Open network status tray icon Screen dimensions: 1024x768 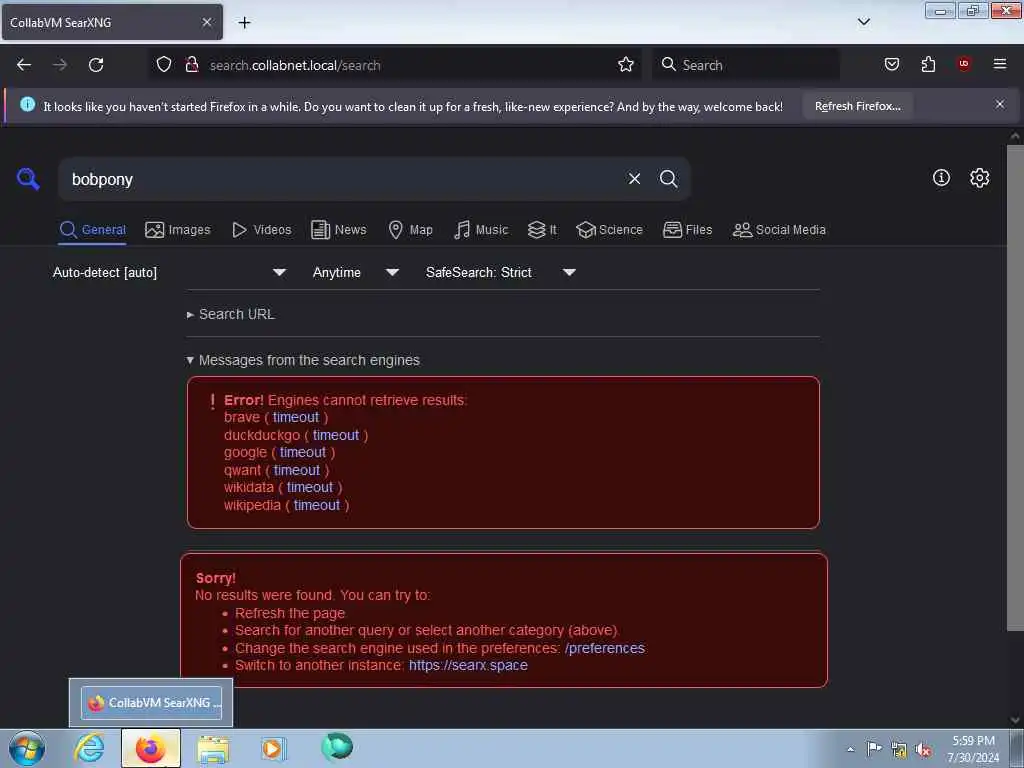899,749
